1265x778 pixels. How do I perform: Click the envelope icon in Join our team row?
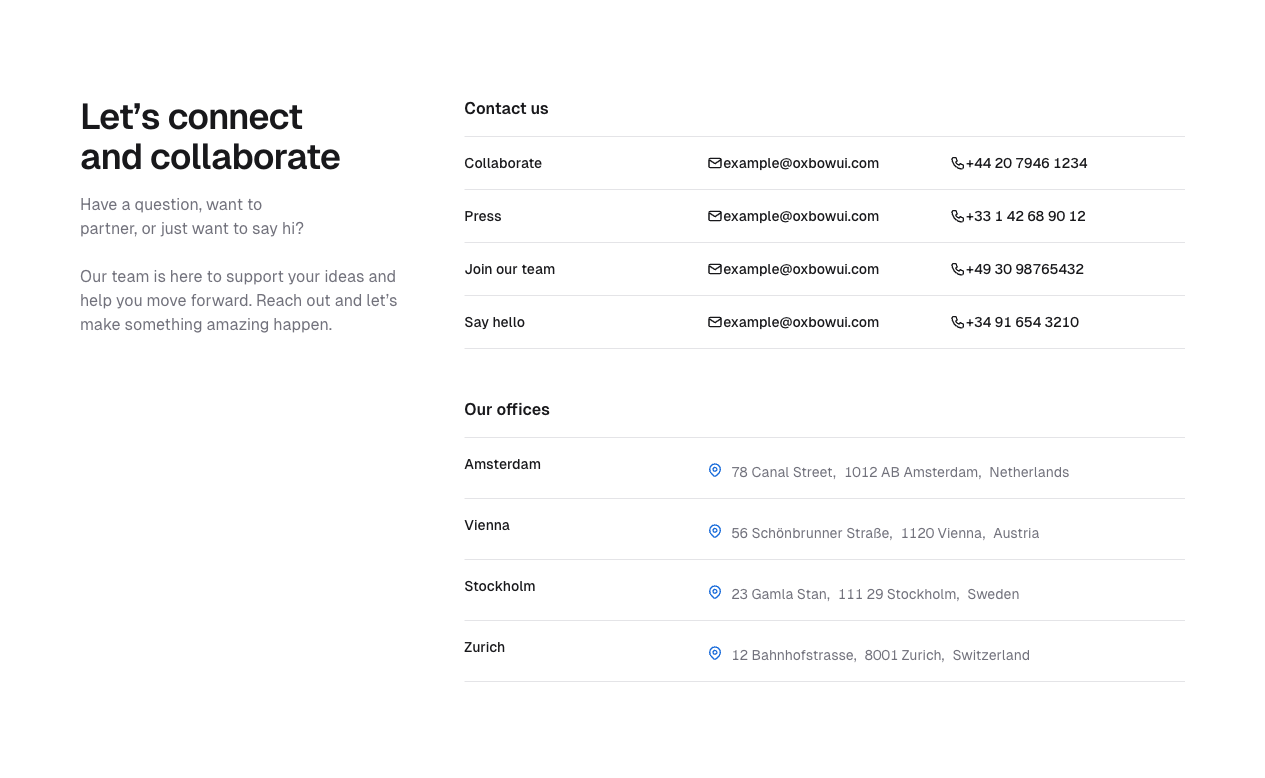715,269
